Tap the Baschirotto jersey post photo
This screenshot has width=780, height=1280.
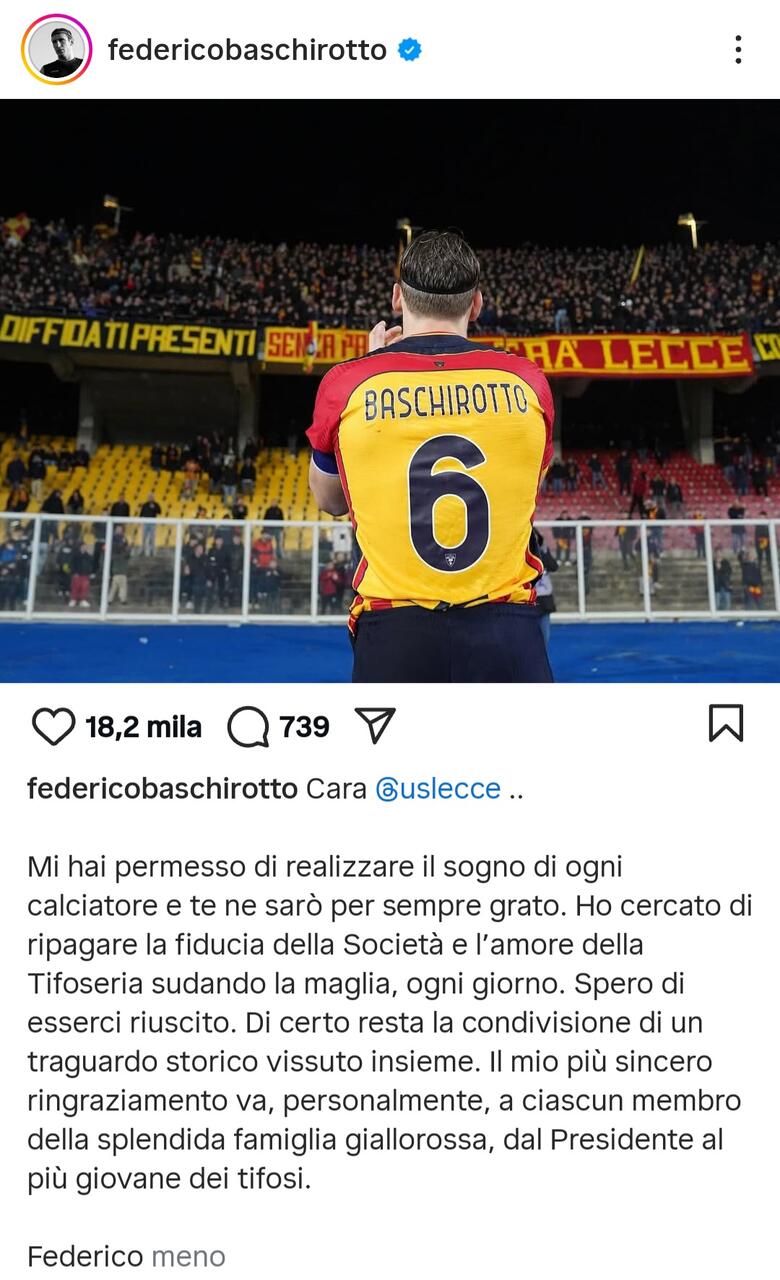coord(390,391)
